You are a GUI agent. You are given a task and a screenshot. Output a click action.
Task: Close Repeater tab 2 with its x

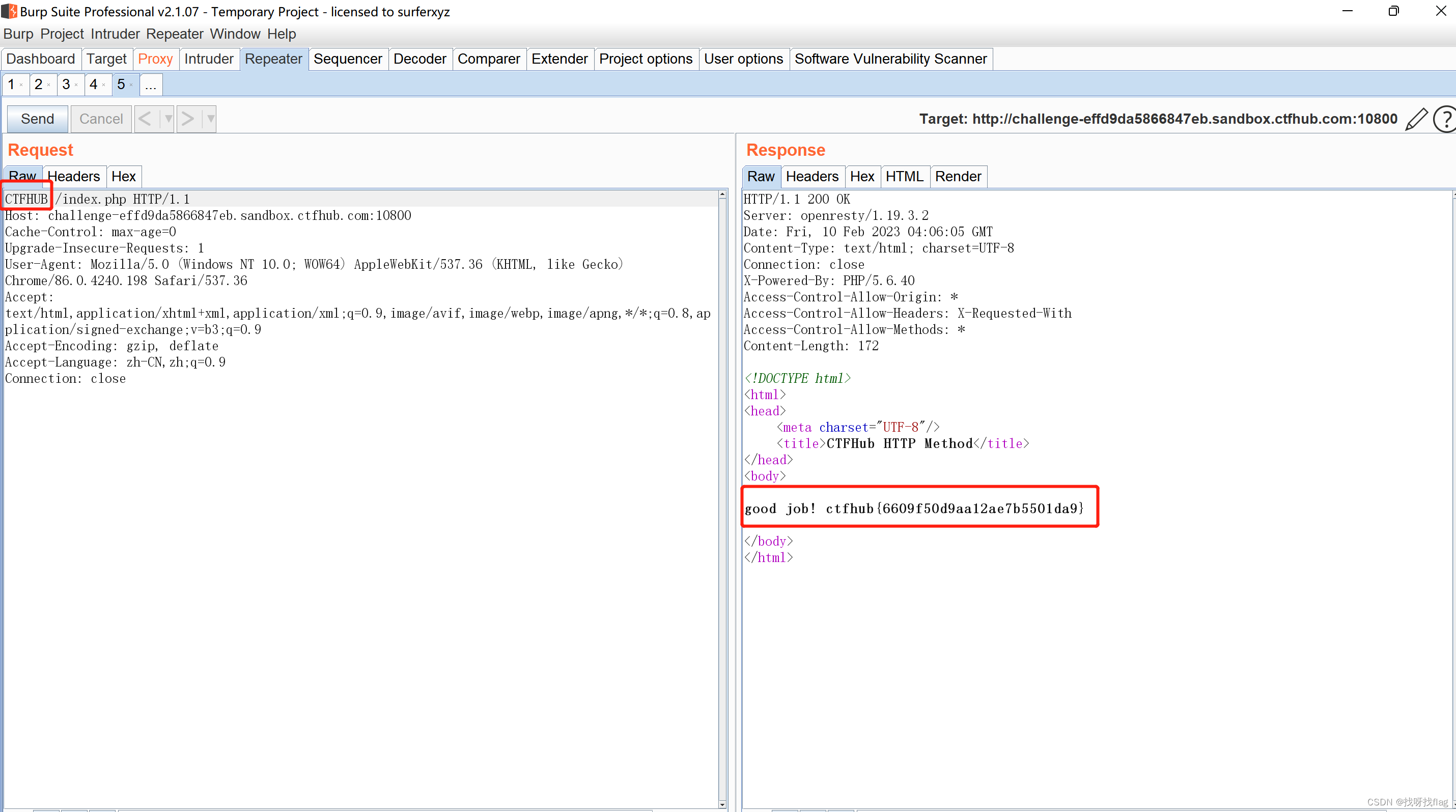tap(49, 86)
